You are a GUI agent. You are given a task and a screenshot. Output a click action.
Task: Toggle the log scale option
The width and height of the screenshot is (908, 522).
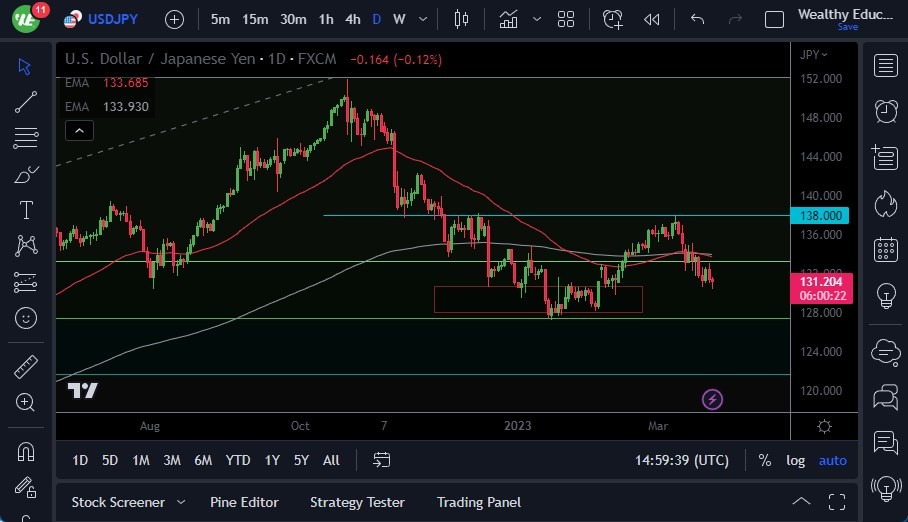(795, 460)
